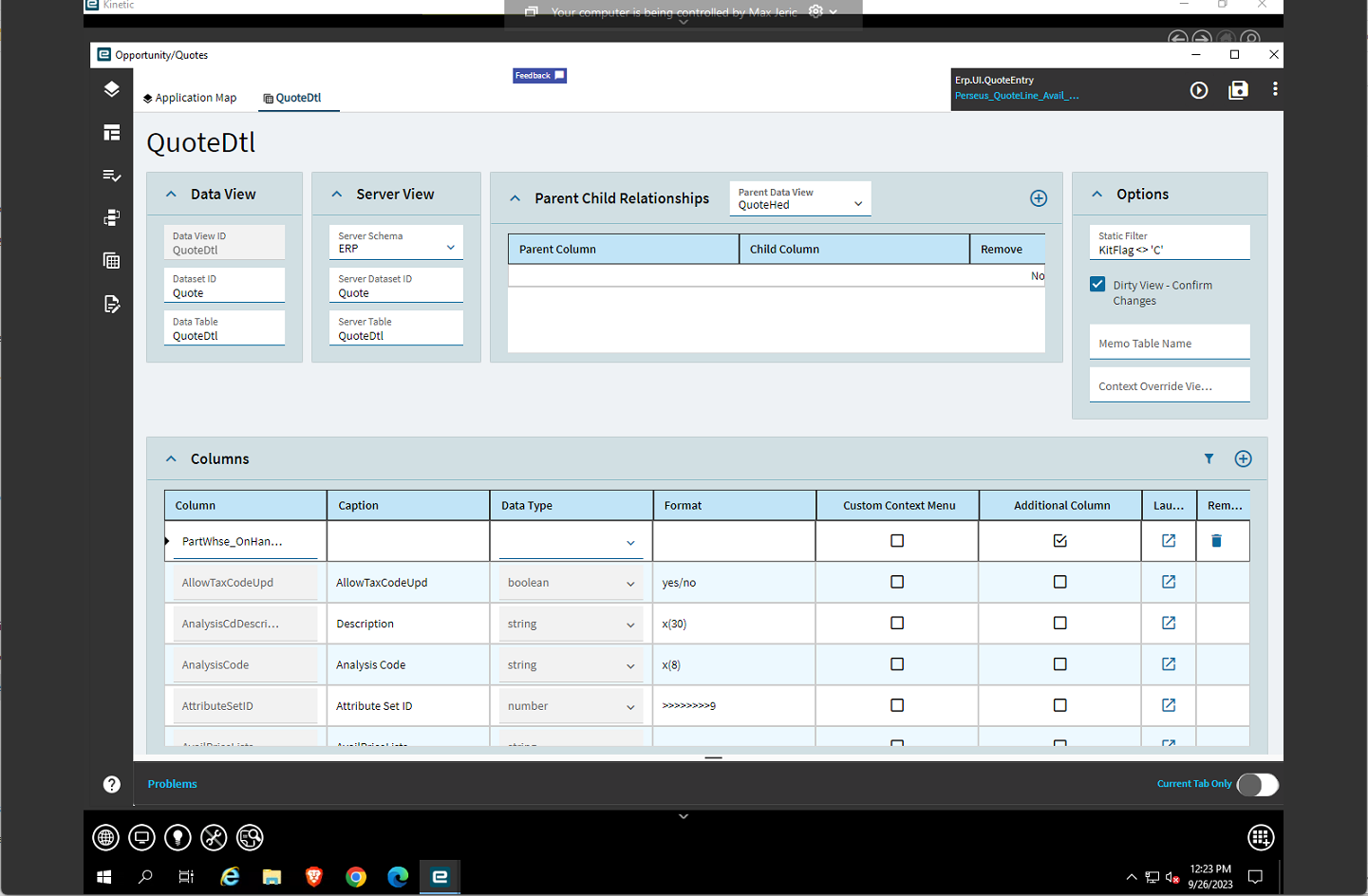
Task: Switch to Application Map tab
Action: coord(190,98)
